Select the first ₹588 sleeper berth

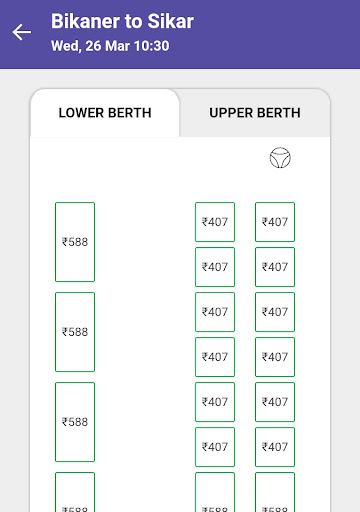click(75, 242)
